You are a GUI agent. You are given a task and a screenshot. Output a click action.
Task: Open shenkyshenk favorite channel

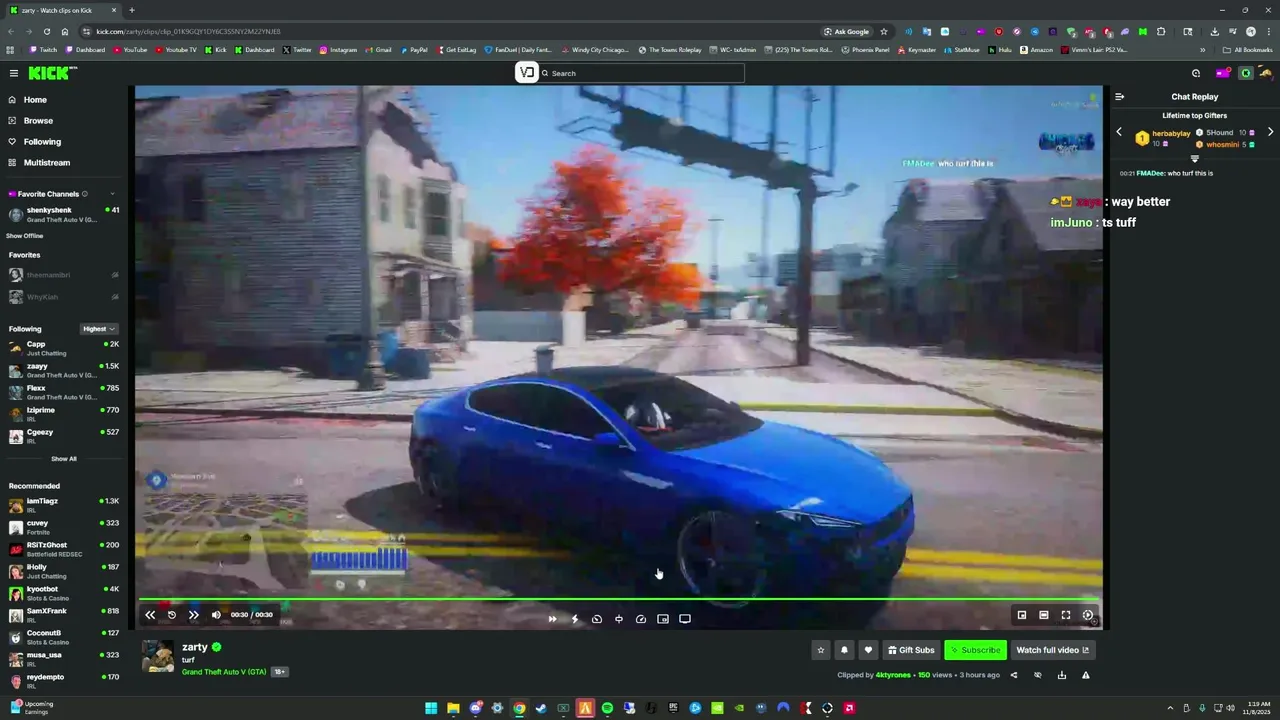[63, 214]
